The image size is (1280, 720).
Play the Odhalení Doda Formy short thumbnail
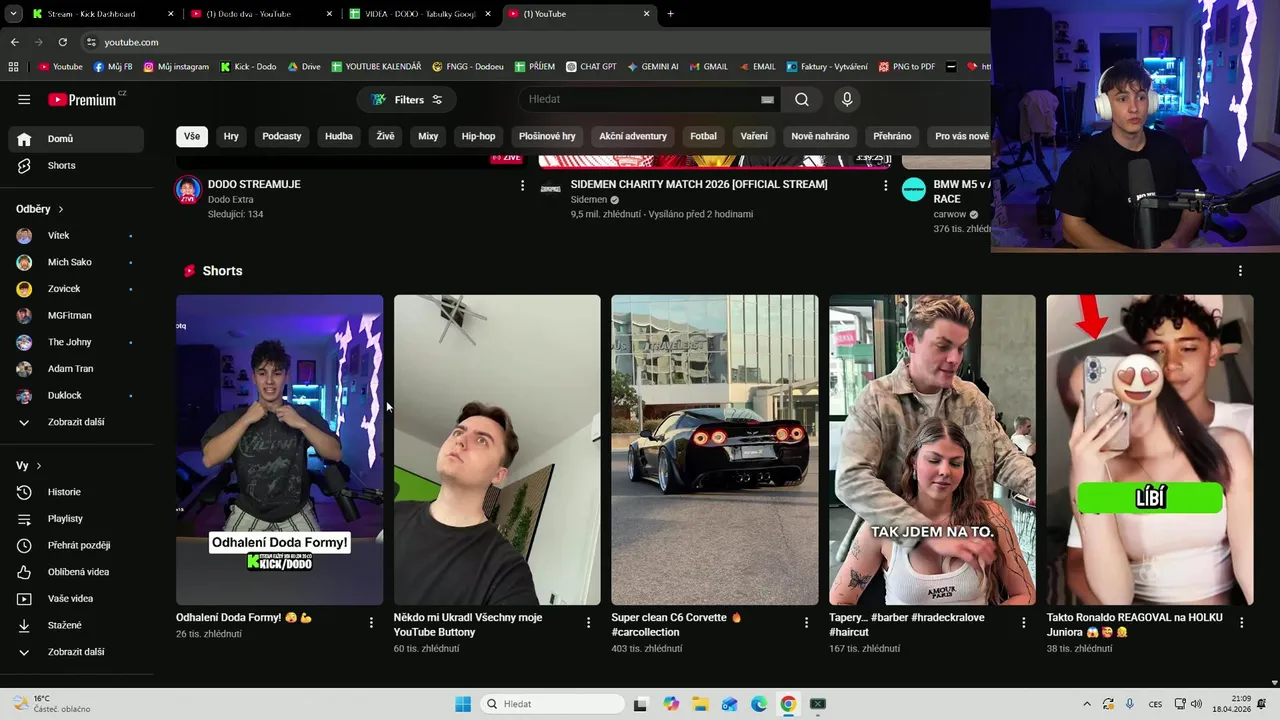pos(279,450)
